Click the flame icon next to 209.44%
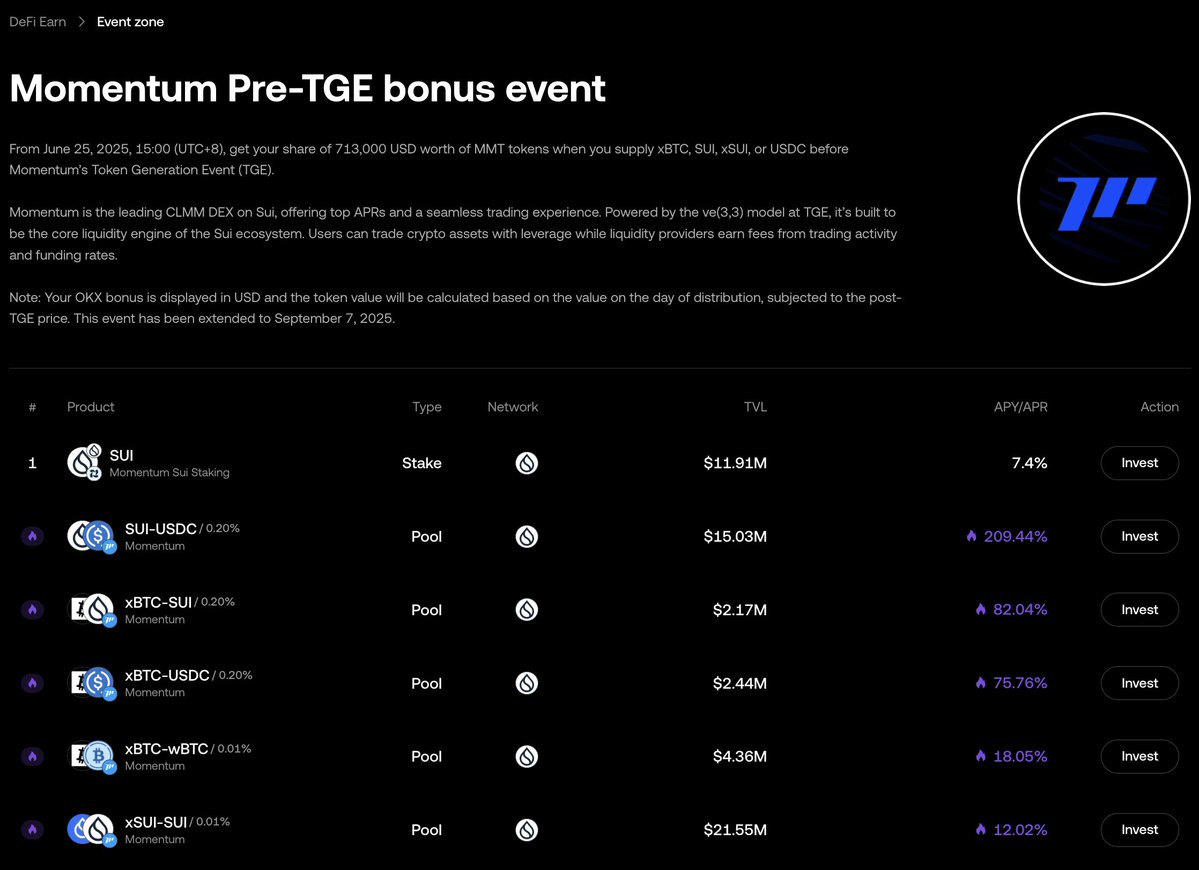Image resolution: width=1199 pixels, height=870 pixels. [971, 536]
